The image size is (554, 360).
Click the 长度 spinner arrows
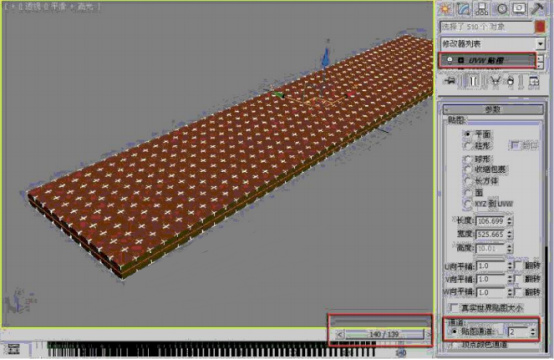509,221
